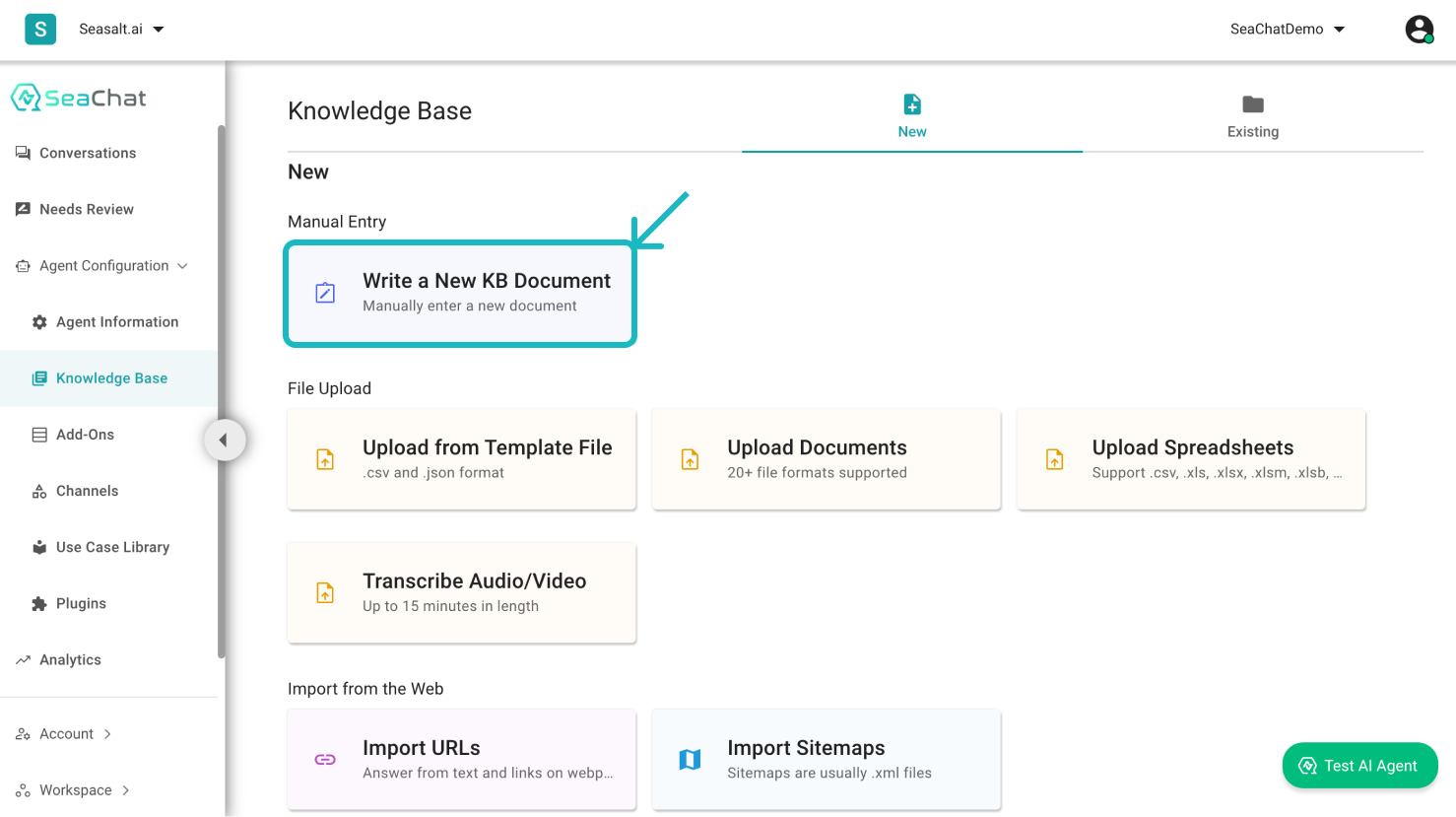Click the 'Manual Entry' section label
Screen dimensions: 1456x817
click(337, 222)
